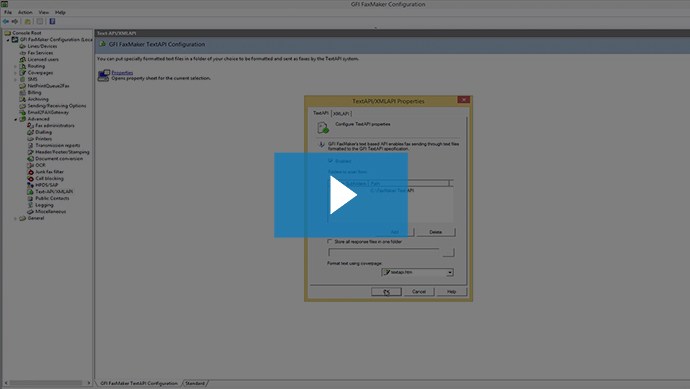Select Miscellaneous in the tree
This screenshot has width=690, height=389.
[x=51, y=211]
